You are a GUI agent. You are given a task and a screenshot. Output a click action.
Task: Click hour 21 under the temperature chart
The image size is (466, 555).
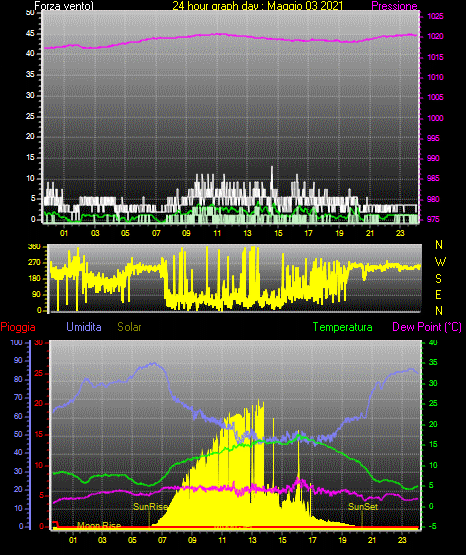pyautogui.click(x=372, y=540)
